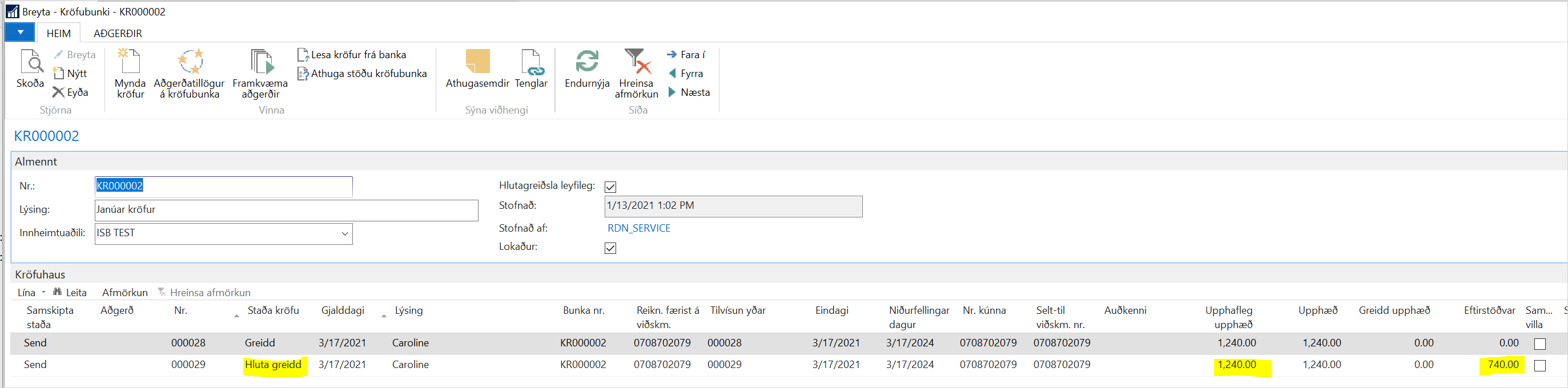
Task: Toggle Hlutagreiðsla leyfileg checkbox
Action: click(x=610, y=187)
